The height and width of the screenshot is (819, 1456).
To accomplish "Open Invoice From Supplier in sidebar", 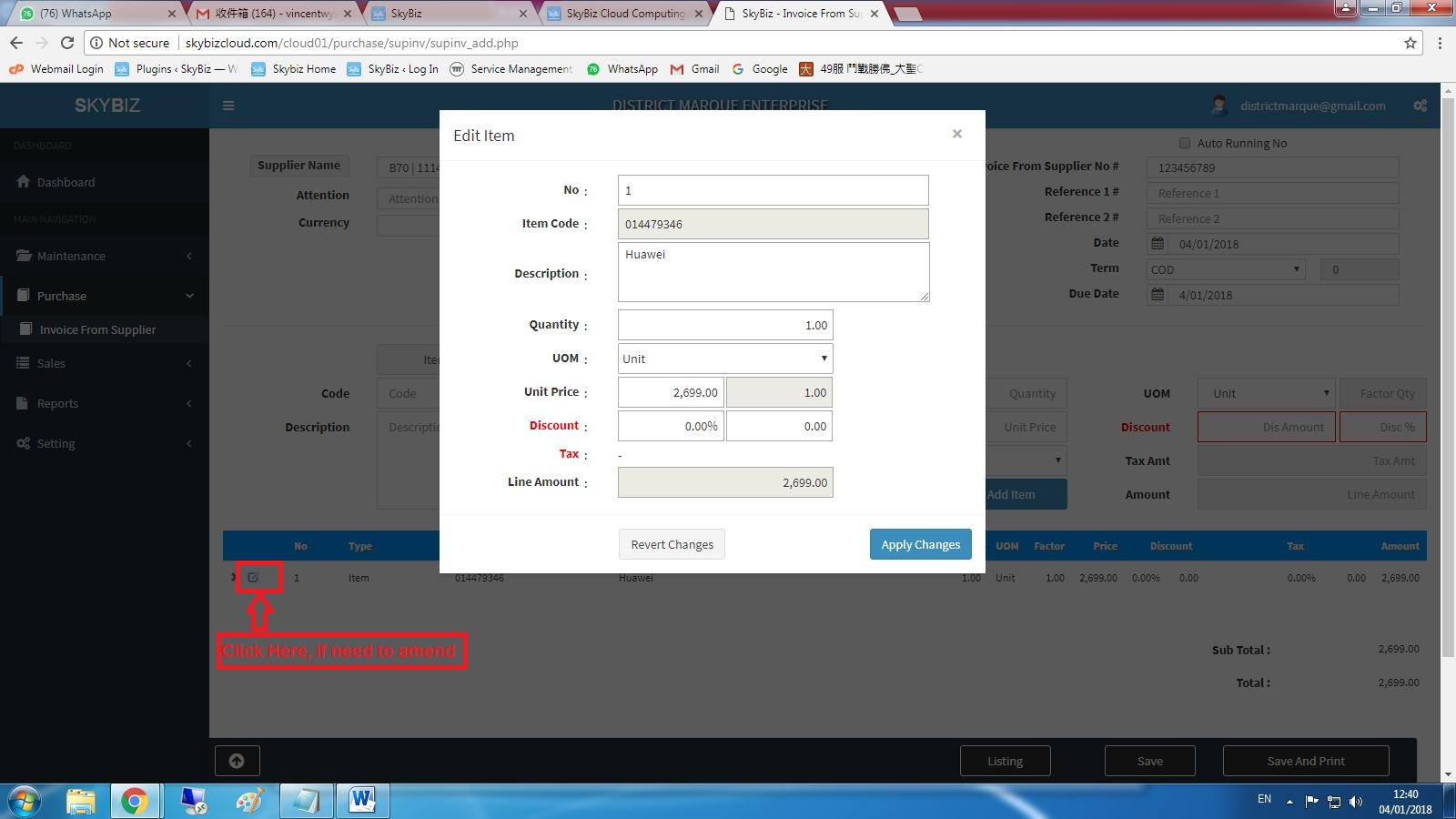I will point(97,329).
